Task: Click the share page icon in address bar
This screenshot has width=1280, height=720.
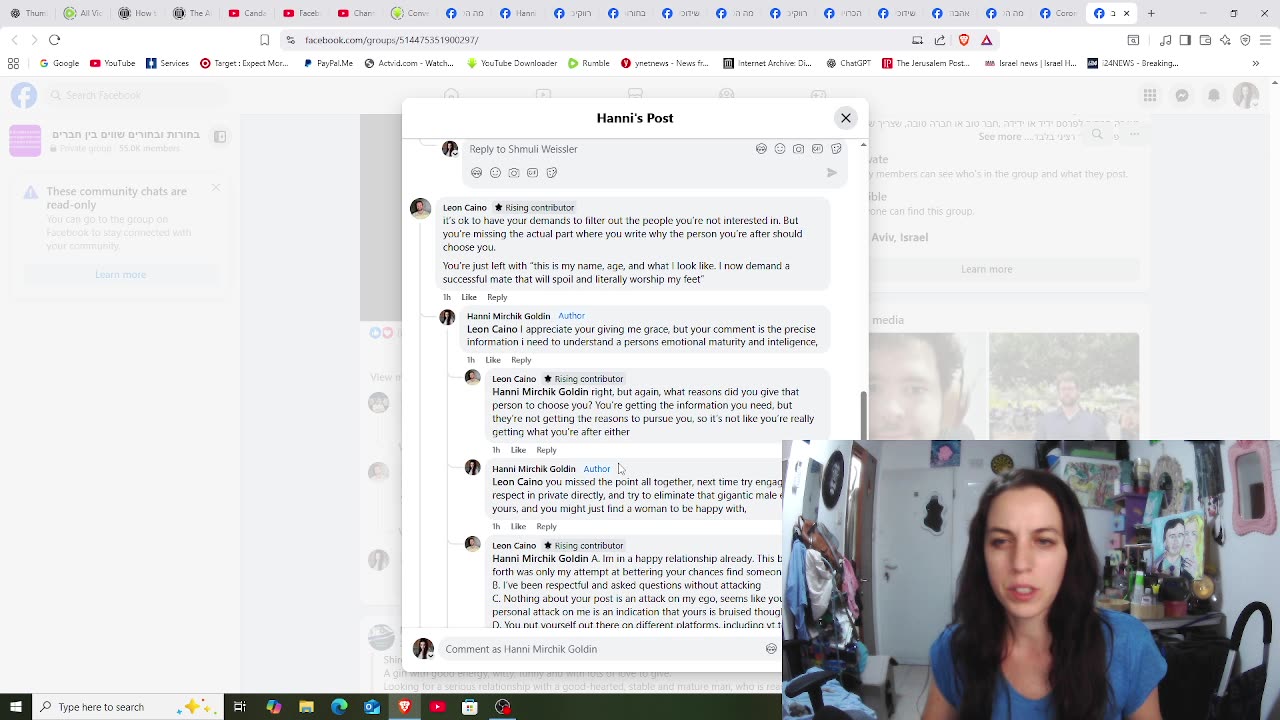Action: tap(940, 40)
